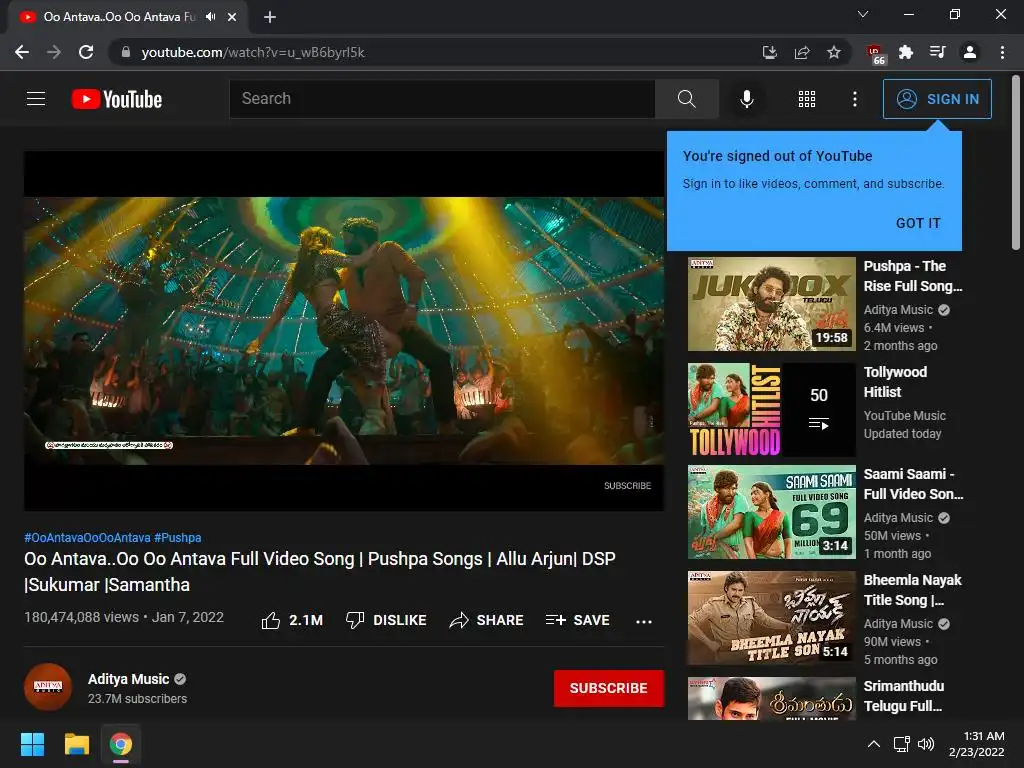Viewport: 1024px width, 768px height.
Task: Click the search magnifier button
Action: point(686,99)
